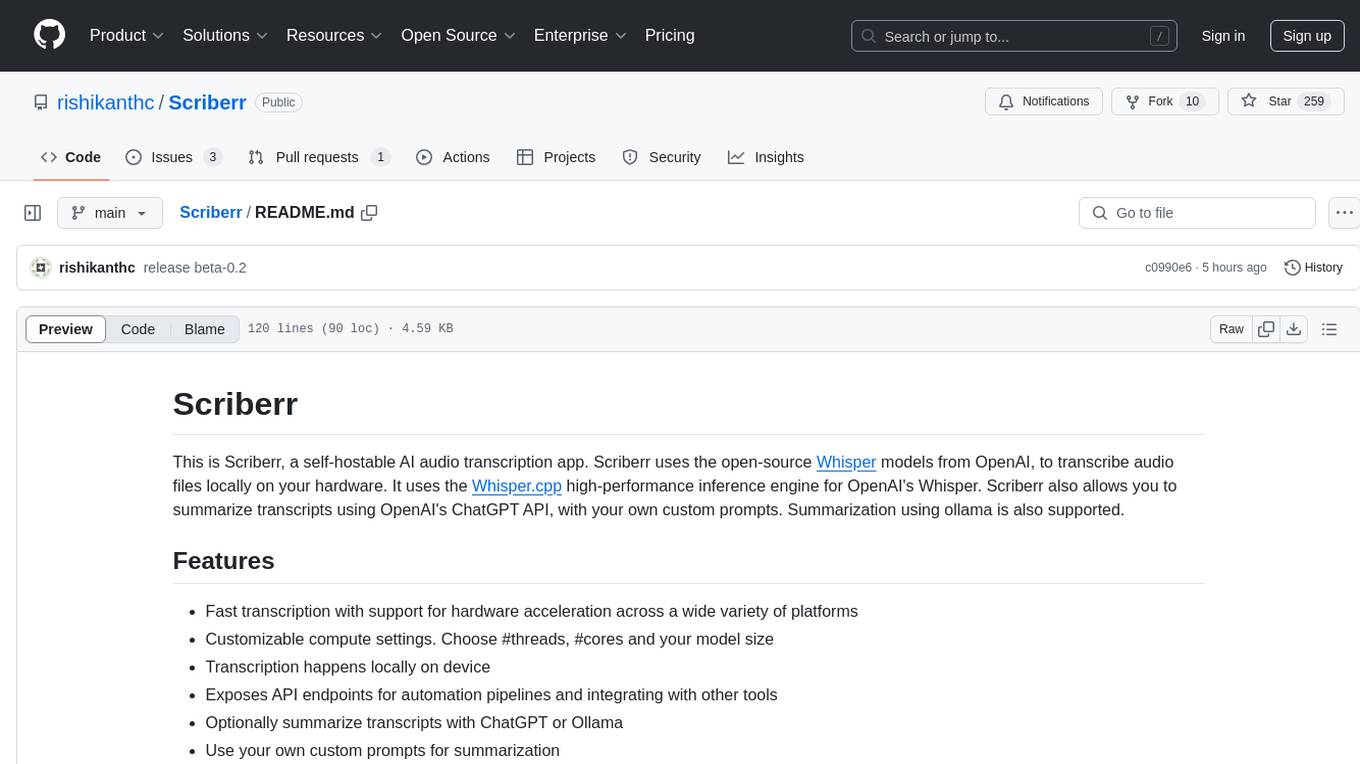The image size is (1360, 764).
Task: Fork the repository
Action: point(1165,102)
